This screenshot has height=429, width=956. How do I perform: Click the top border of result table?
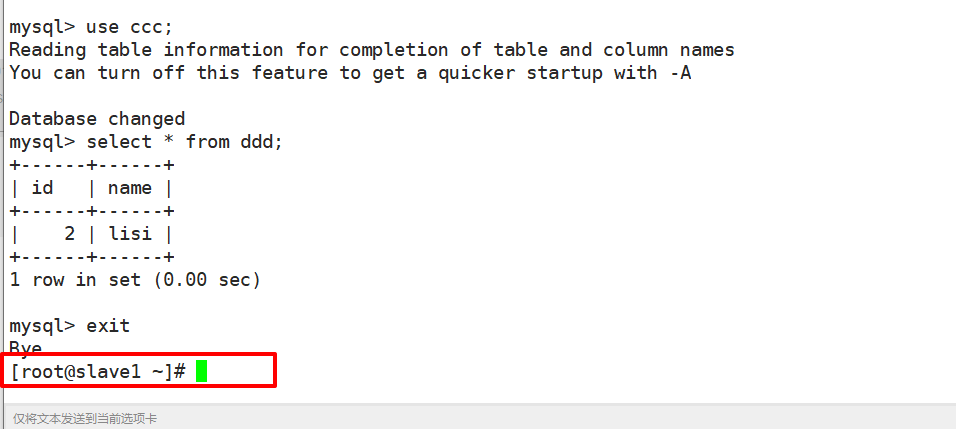point(92,165)
